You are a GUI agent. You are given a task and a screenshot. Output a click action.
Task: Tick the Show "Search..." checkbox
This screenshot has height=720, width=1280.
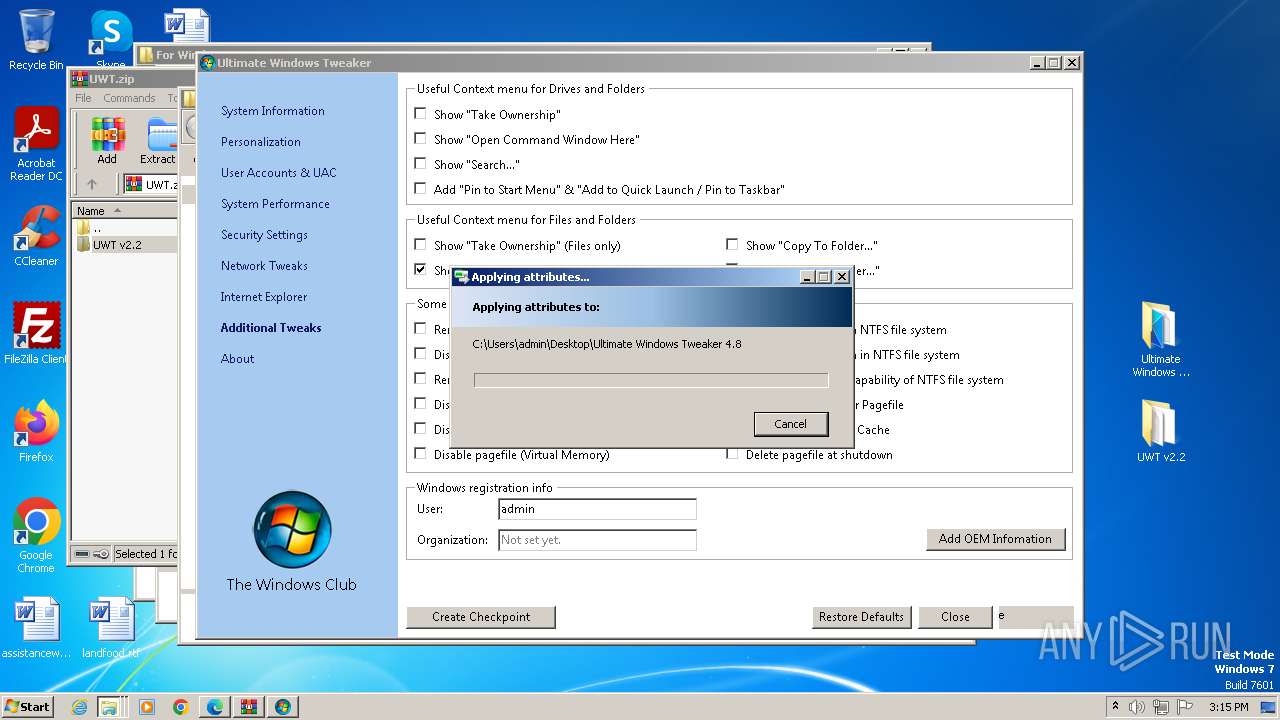click(x=420, y=164)
